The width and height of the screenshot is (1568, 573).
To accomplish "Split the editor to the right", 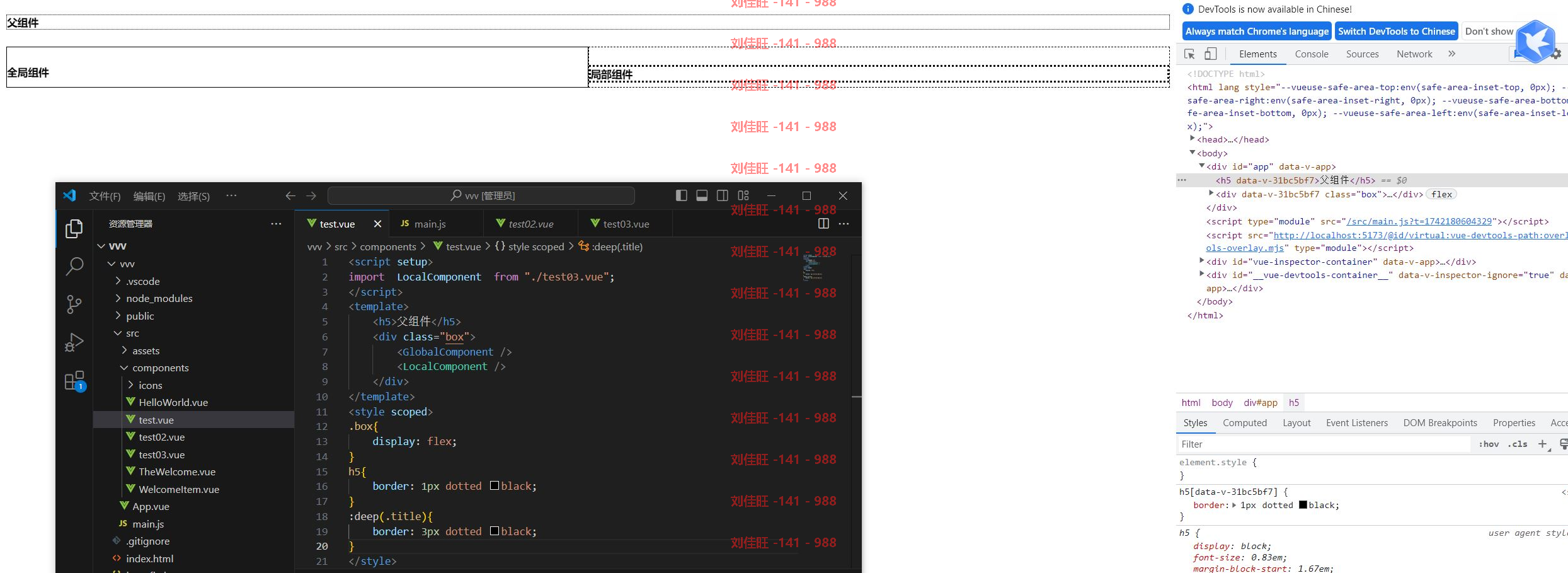I will tap(823, 223).
